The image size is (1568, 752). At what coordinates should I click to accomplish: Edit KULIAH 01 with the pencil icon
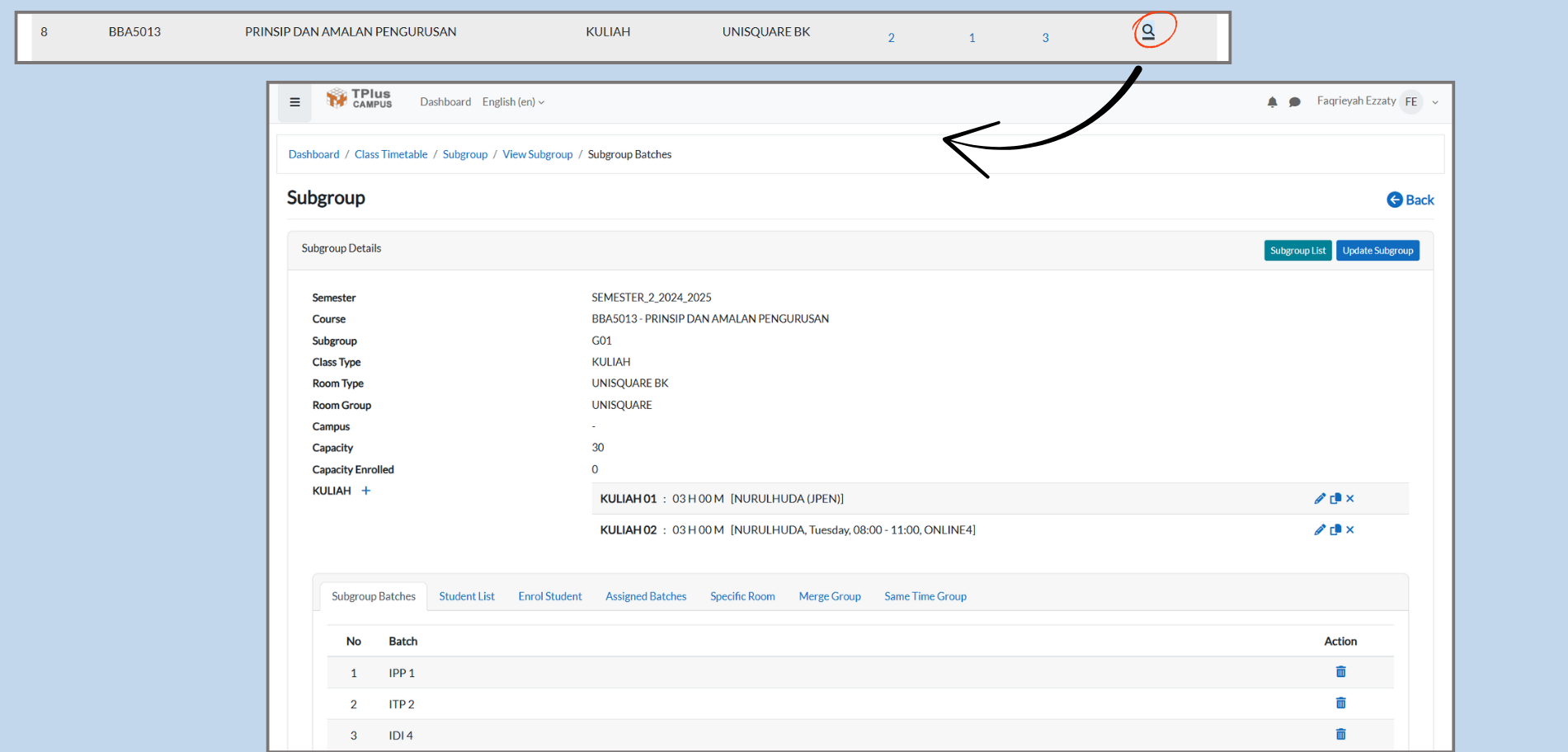1320,499
